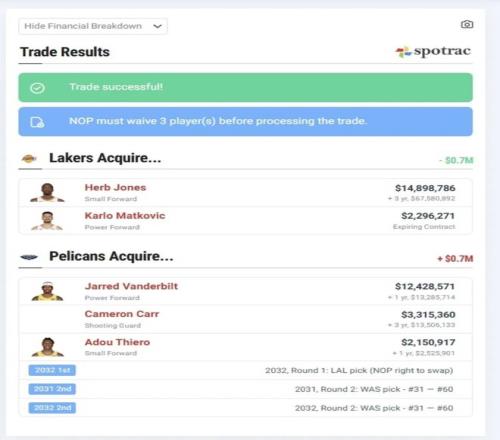Click the waive players notice icon
Image resolution: width=500 pixels, height=440 pixels.
[37, 122]
